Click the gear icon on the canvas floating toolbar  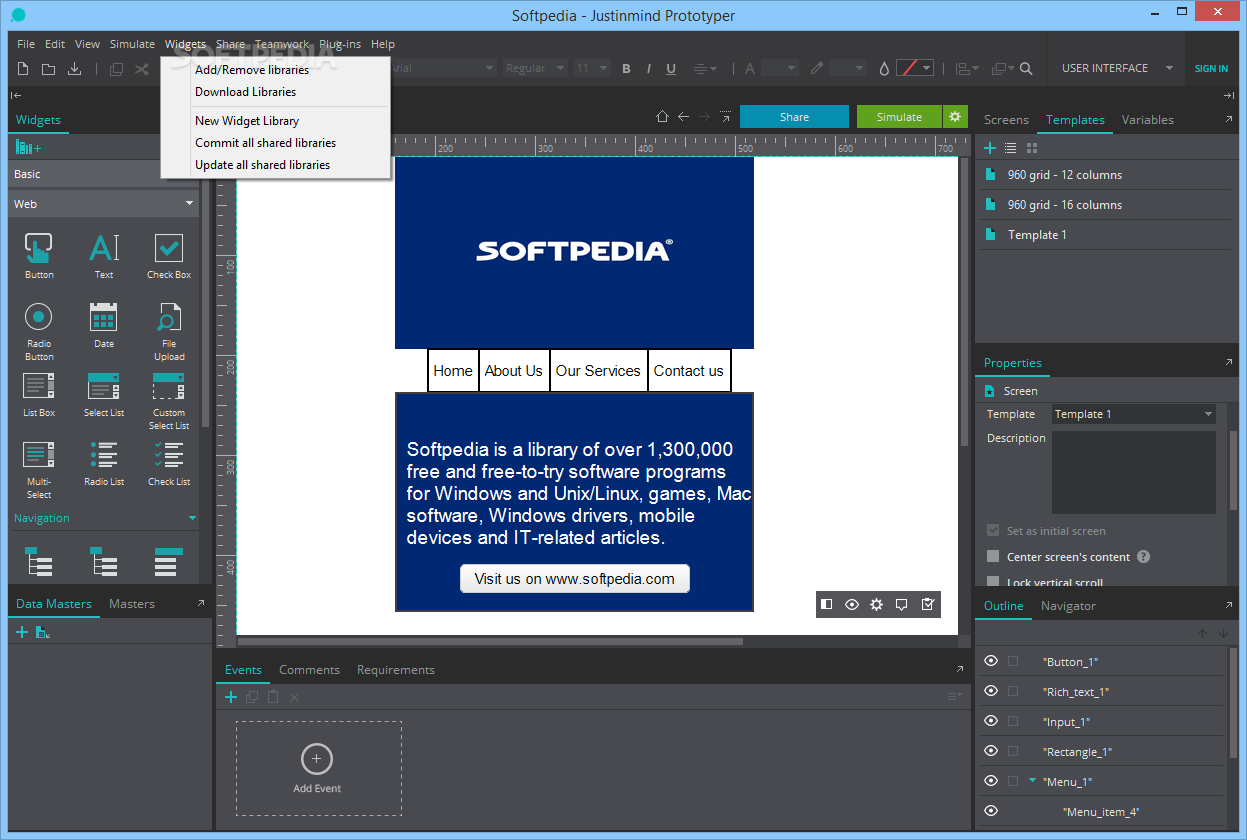(877, 604)
